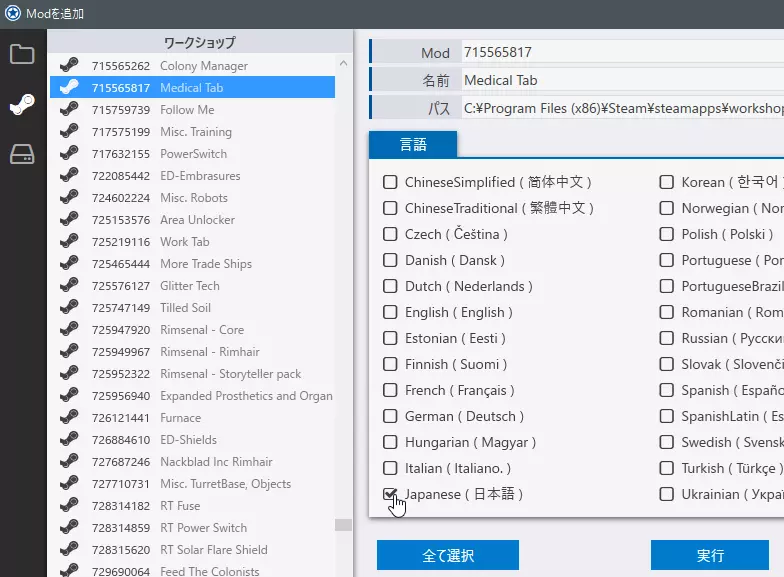Check the ChineseTraditional language option

point(390,208)
